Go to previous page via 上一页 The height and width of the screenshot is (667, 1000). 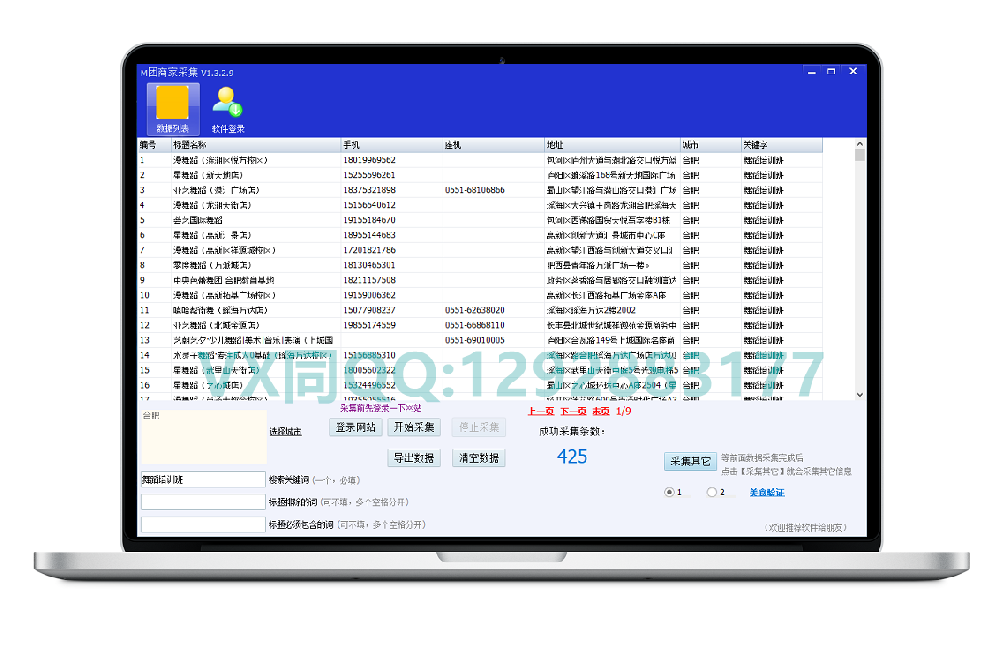point(541,411)
